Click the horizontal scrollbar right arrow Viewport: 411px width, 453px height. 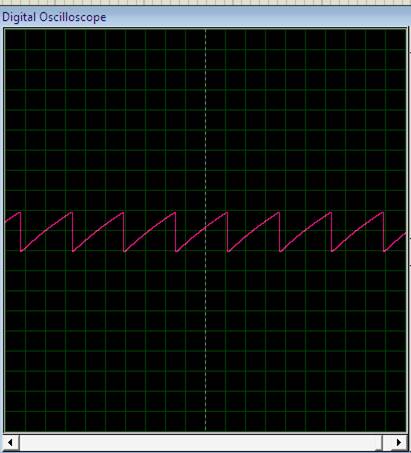coord(399,443)
